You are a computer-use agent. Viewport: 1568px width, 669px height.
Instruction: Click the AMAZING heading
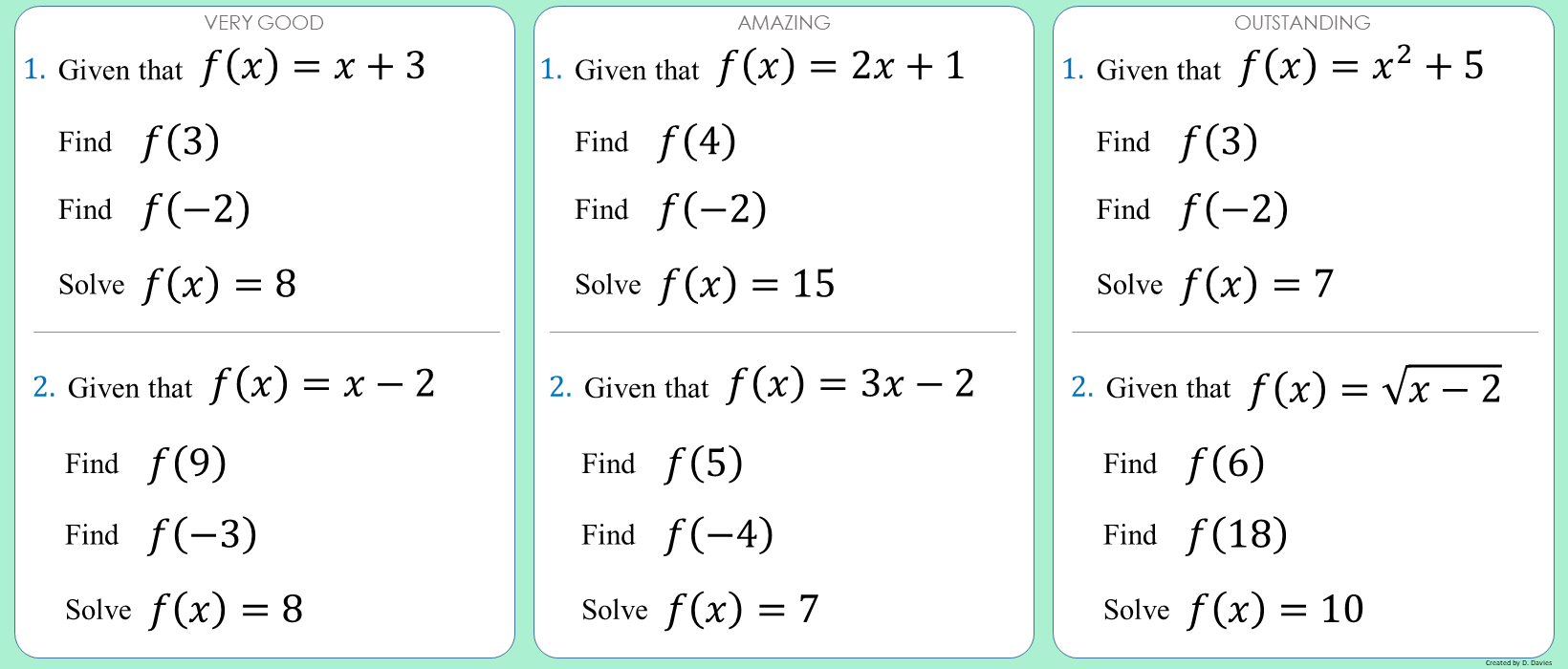784,22
